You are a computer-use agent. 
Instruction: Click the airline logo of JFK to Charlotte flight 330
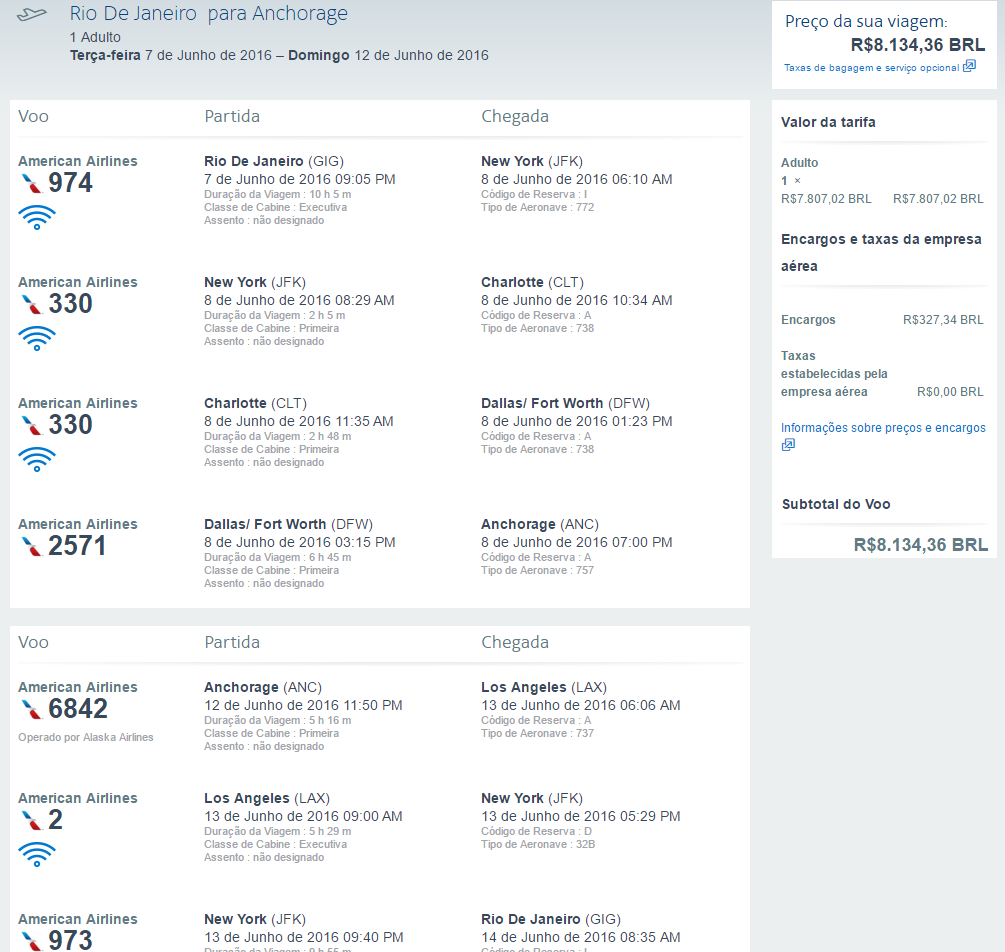click(31, 305)
